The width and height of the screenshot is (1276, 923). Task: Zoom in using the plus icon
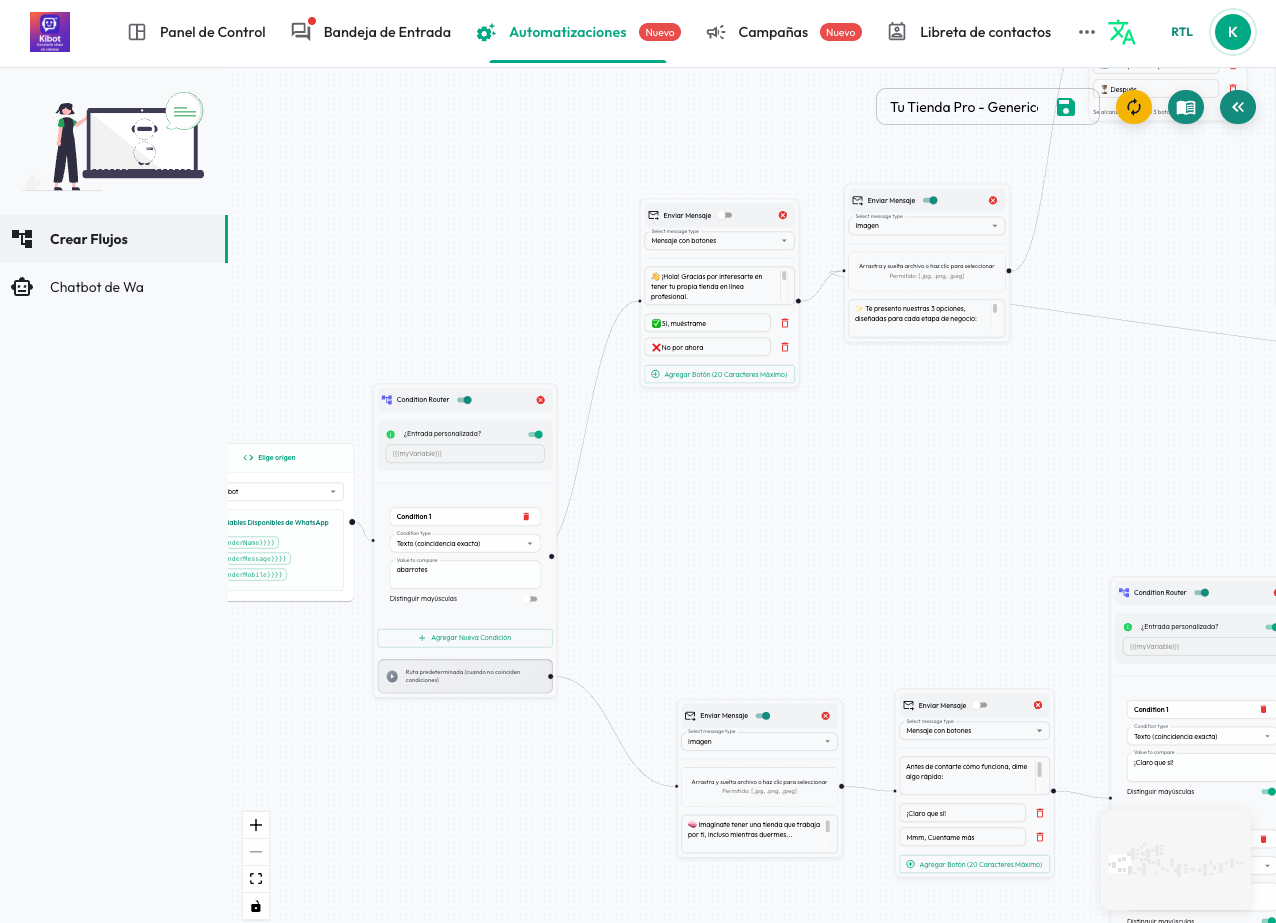click(x=255, y=825)
